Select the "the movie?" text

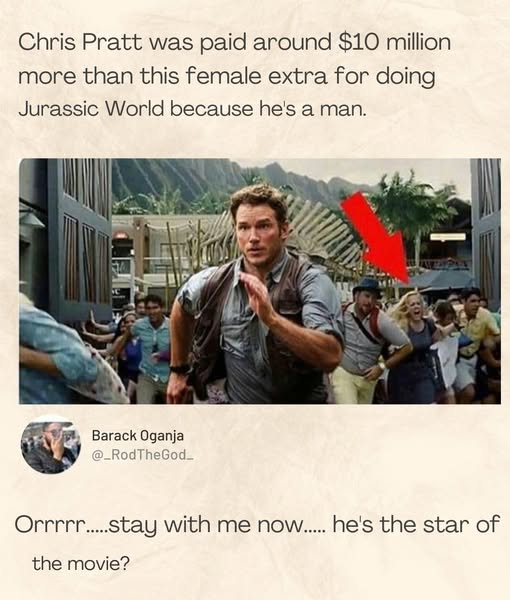point(81,563)
